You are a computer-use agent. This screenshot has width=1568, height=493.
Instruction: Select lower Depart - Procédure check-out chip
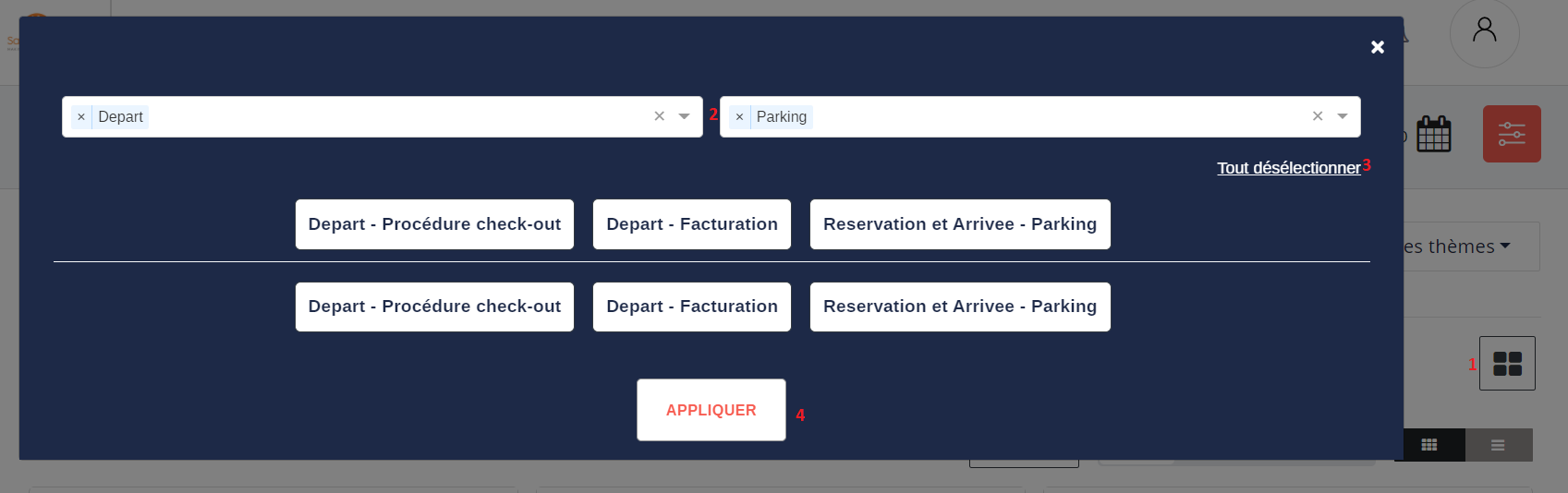(434, 307)
